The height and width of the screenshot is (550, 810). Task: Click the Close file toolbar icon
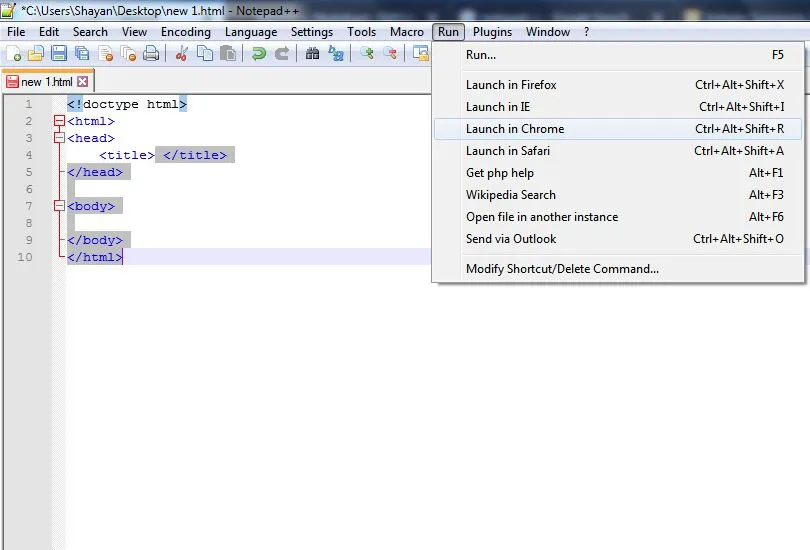tap(105, 53)
